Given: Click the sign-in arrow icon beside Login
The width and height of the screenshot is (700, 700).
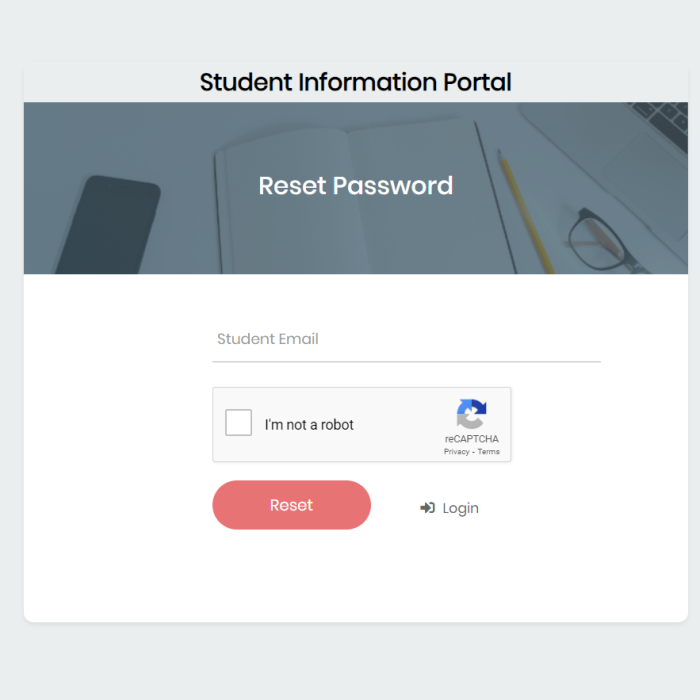Looking at the screenshot, I should [x=427, y=508].
